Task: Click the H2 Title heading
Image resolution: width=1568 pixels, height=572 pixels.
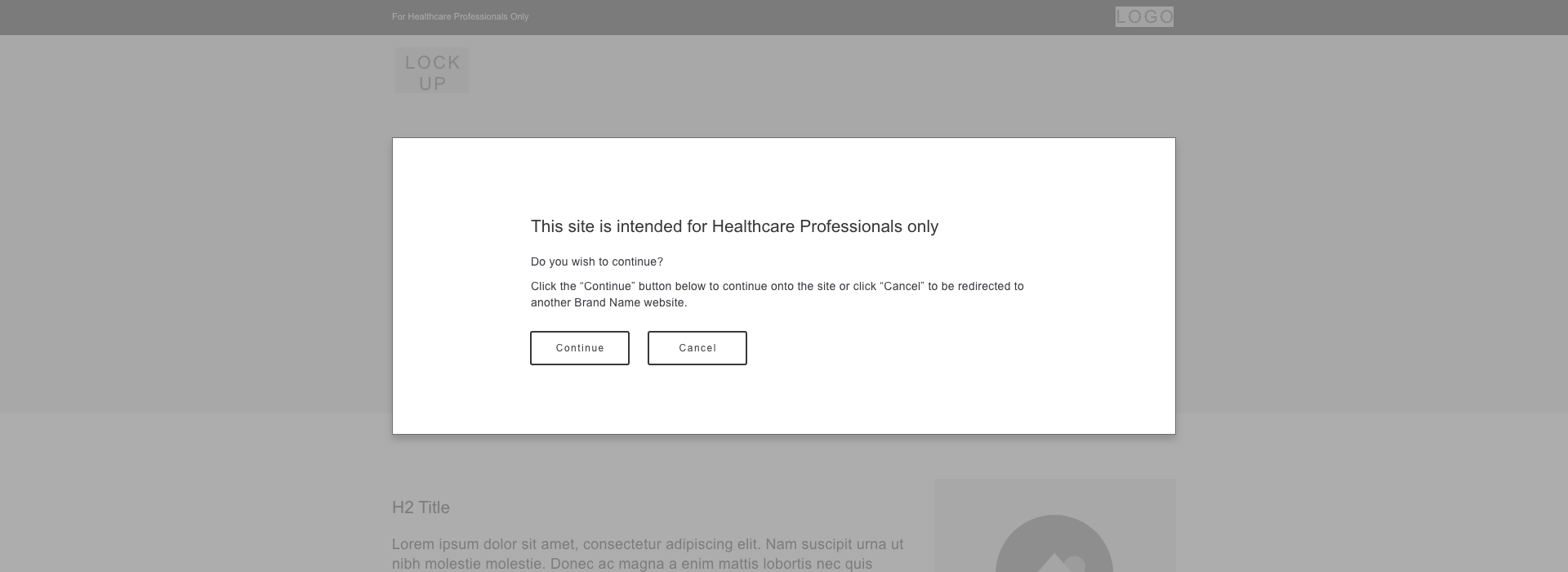Action: pos(421,507)
